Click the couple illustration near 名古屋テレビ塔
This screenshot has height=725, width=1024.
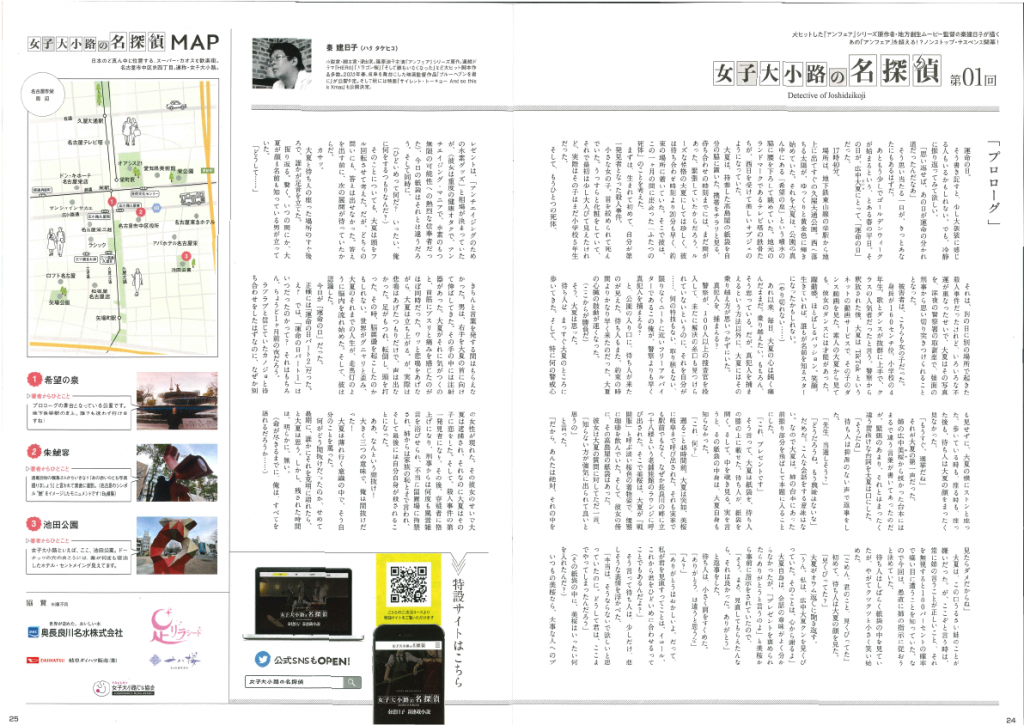point(129,133)
